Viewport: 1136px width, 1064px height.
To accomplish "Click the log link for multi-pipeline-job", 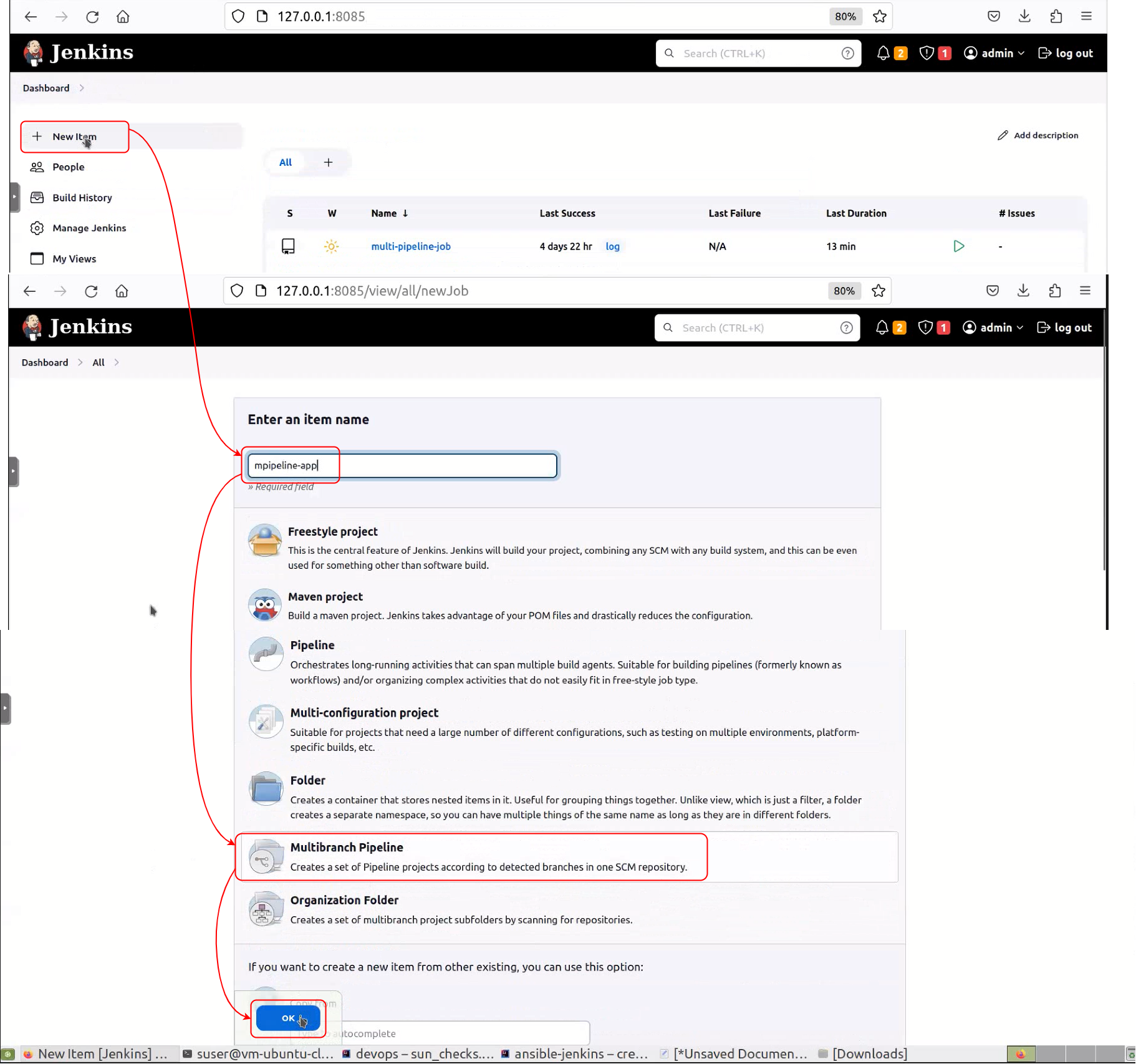I will click(x=612, y=246).
